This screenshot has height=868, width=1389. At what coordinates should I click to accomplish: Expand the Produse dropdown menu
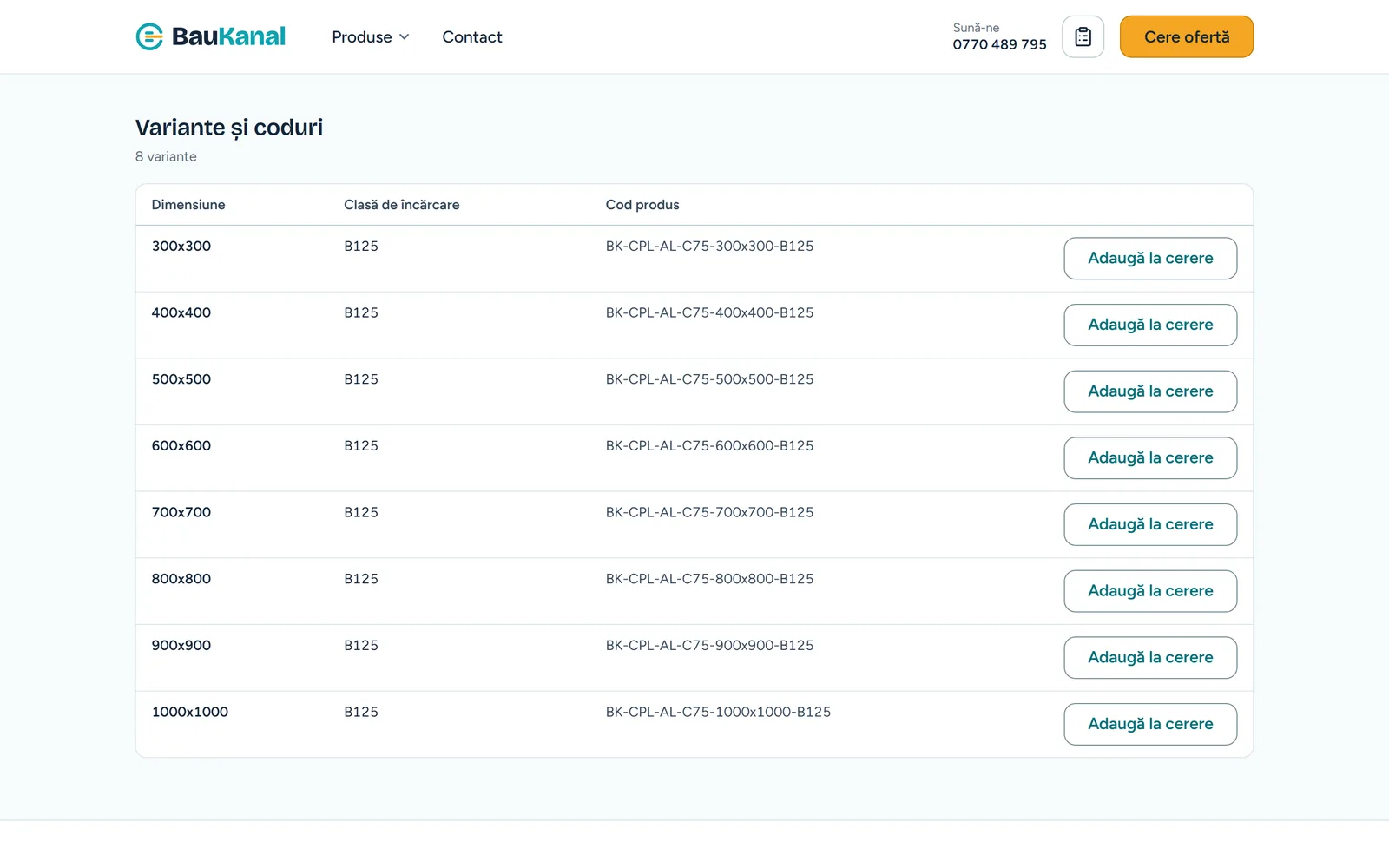point(371,36)
